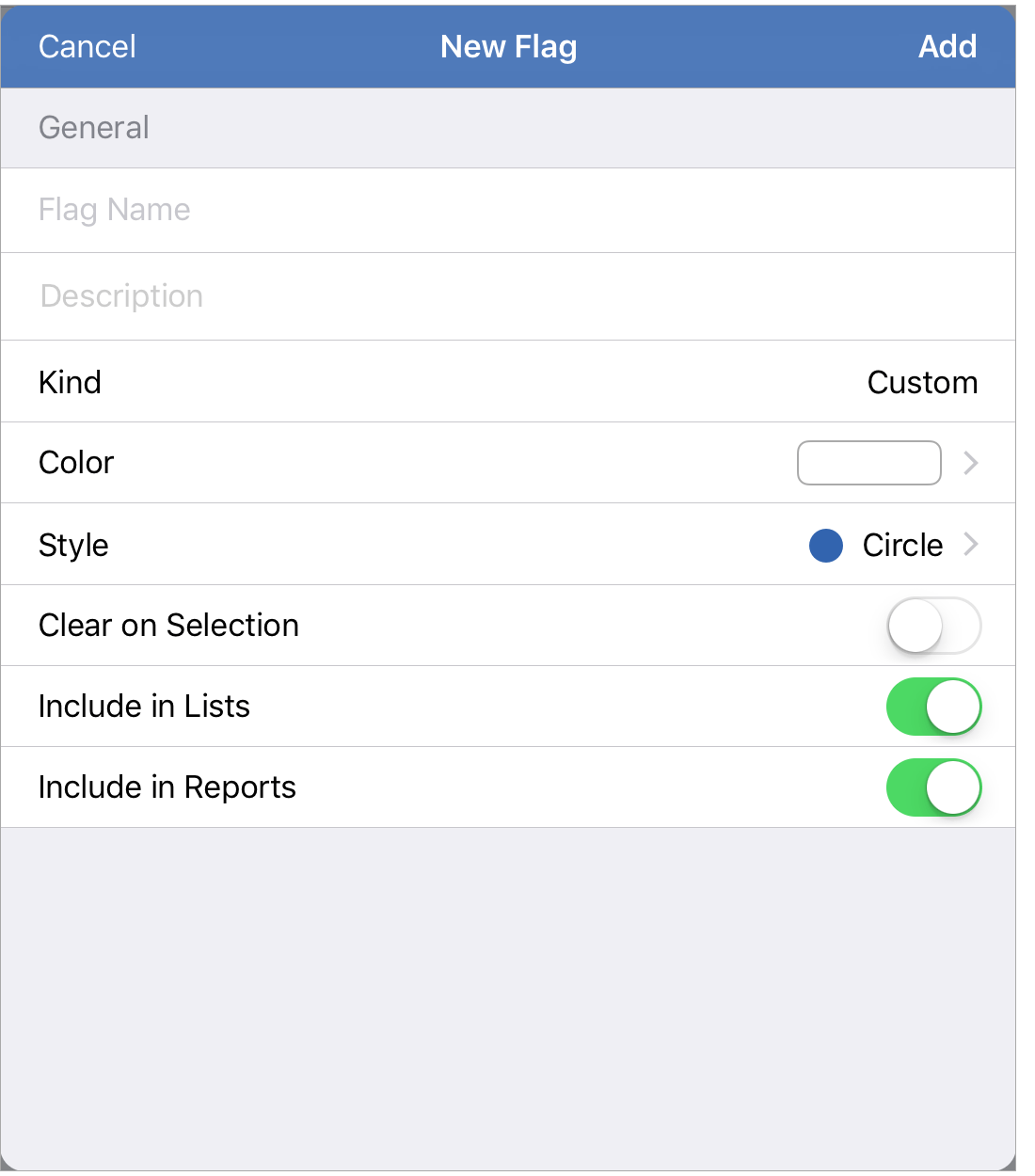Disable the Include in Lists switch
This screenshot has height=1176, width=1035.
[933, 707]
